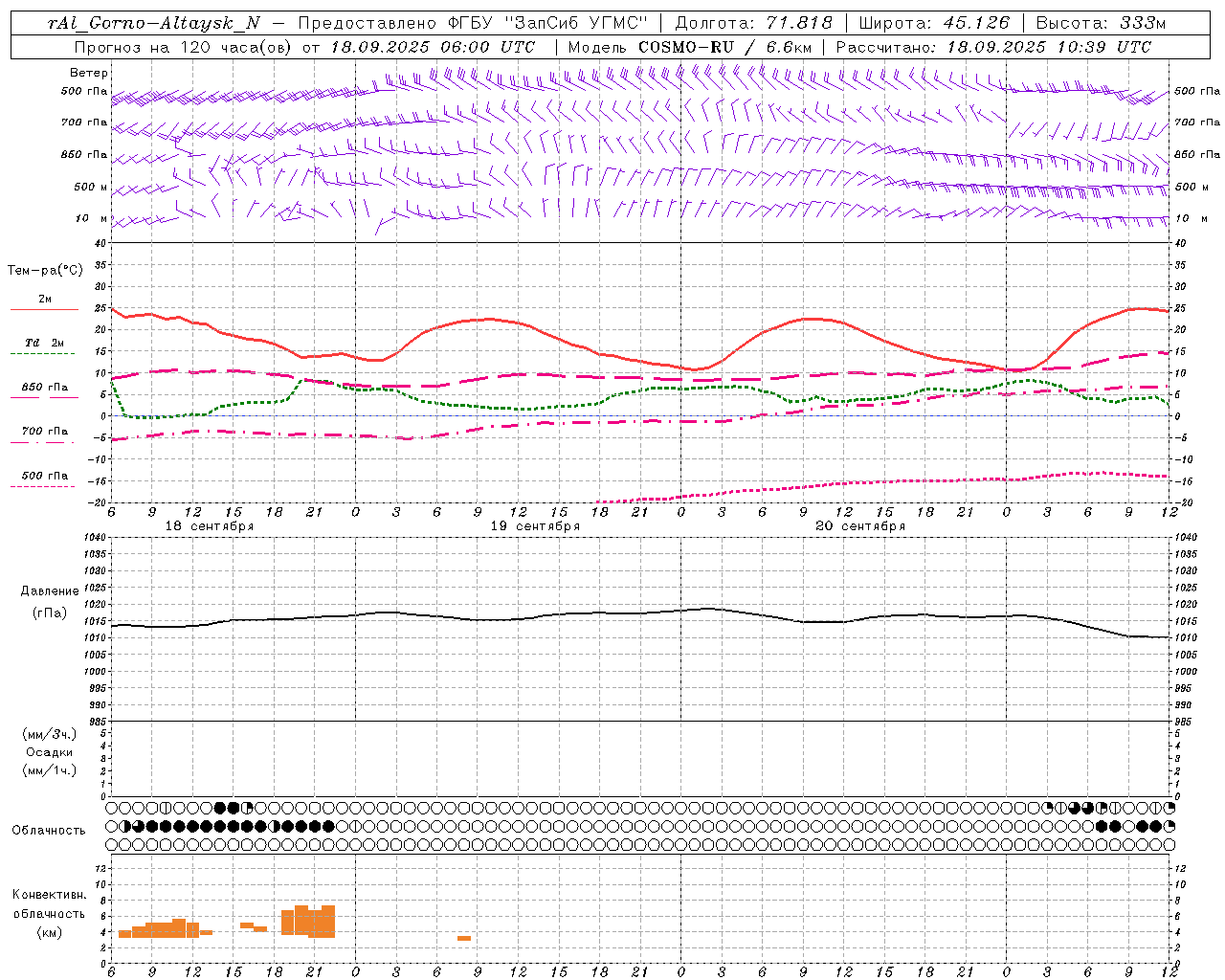Click the station title rAl_Gorno-Altaysk_N
The image size is (1225, 980).
coord(154,23)
